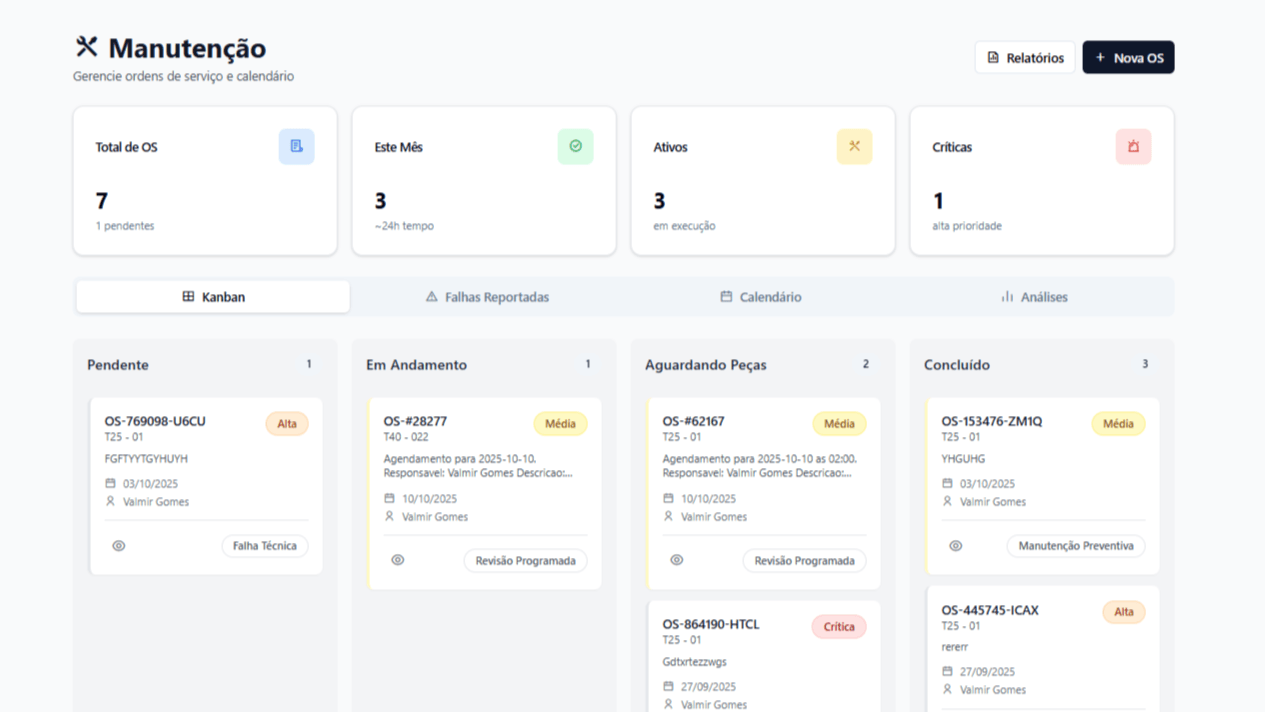Click eye icon on OS-#28277 card

click(398, 560)
